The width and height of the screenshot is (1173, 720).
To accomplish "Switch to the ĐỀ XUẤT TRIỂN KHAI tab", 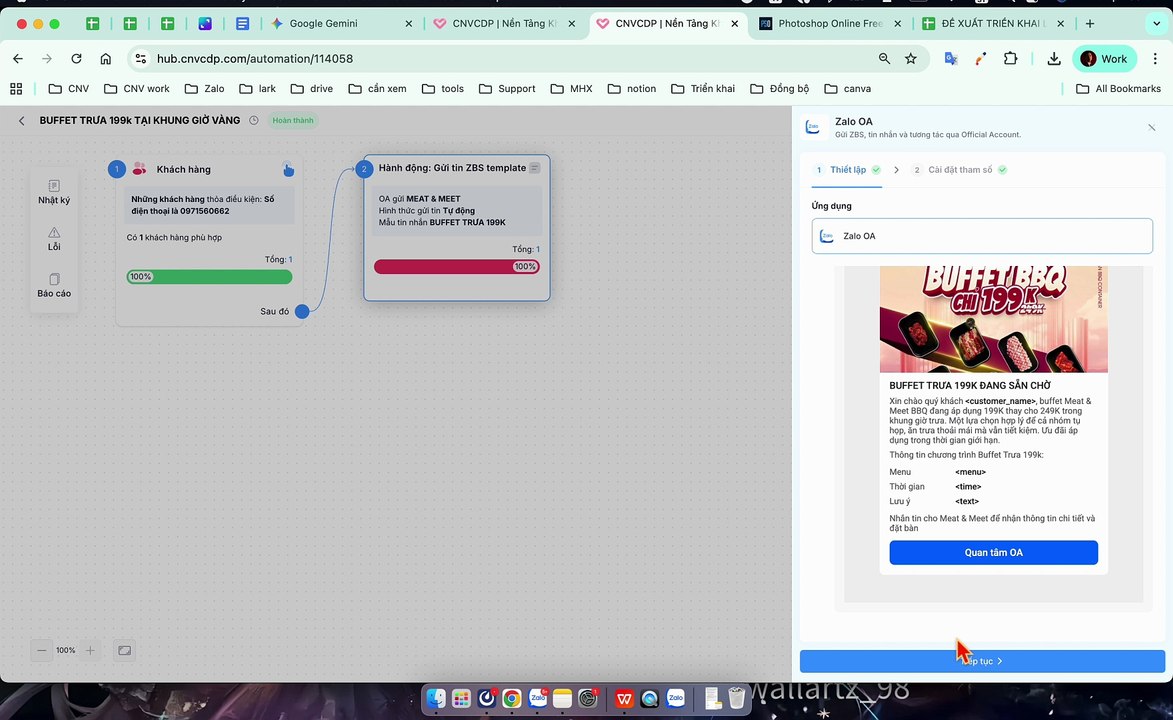I will [x=993, y=23].
